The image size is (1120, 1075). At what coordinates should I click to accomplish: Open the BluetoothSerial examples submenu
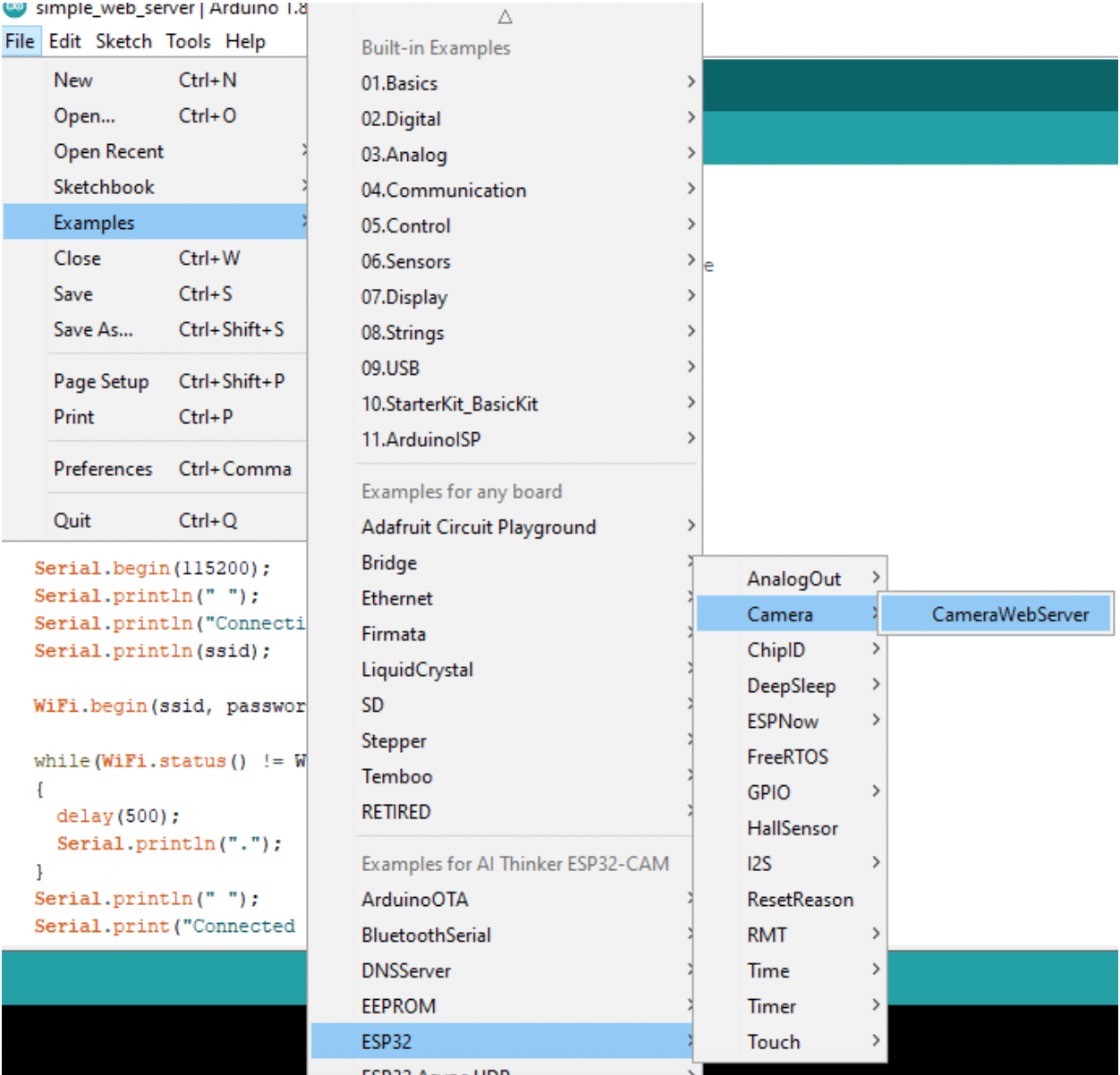503,935
